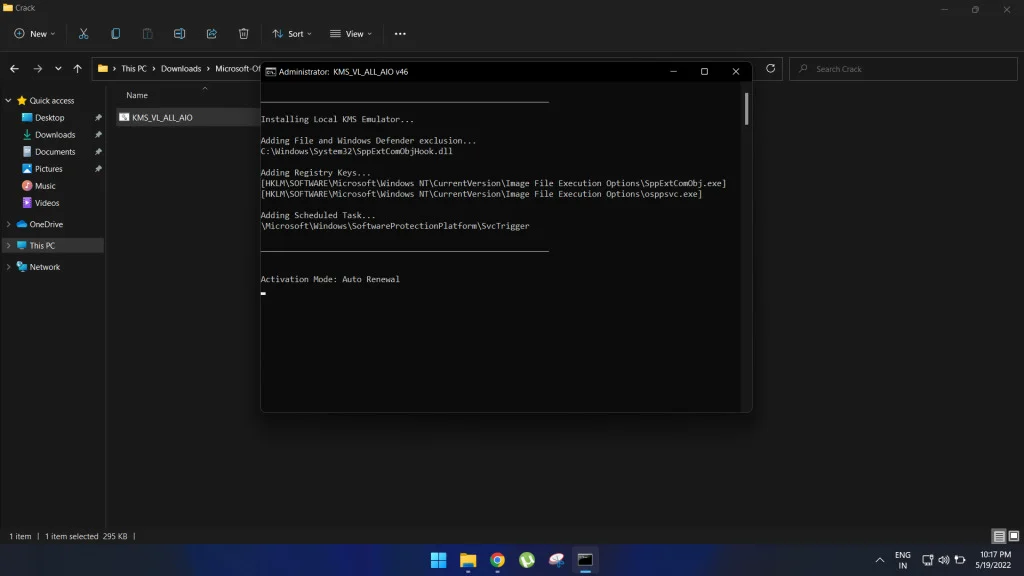Click the Search Crack field

(x=903, y=69)
